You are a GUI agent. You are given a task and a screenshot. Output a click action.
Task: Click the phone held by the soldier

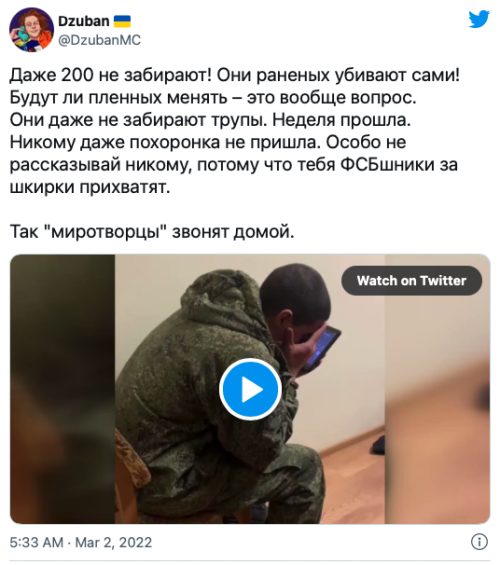click(x=321, y=348)
